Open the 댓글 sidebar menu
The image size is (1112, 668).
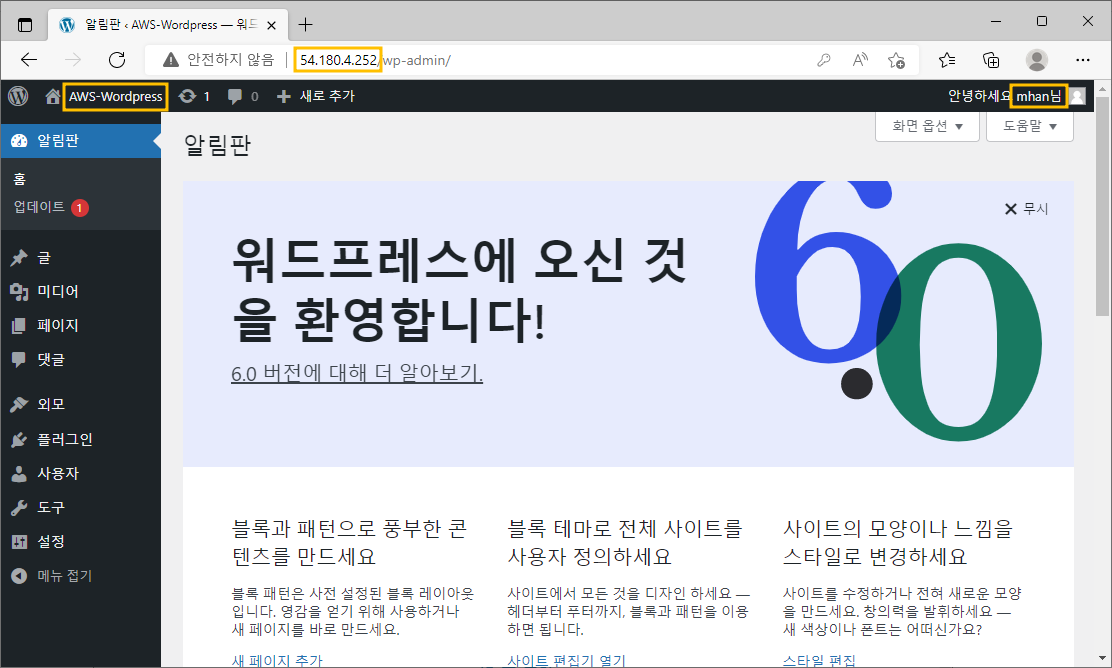(80, 360)
